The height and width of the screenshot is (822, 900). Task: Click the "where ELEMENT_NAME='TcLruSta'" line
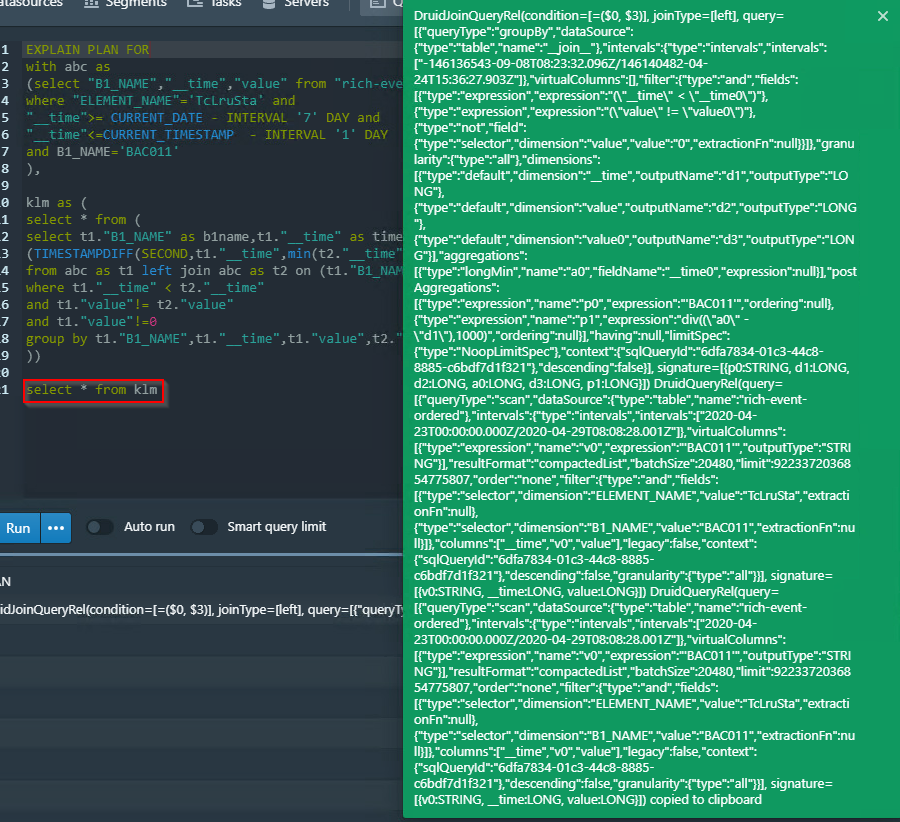[x=161, y=100]
